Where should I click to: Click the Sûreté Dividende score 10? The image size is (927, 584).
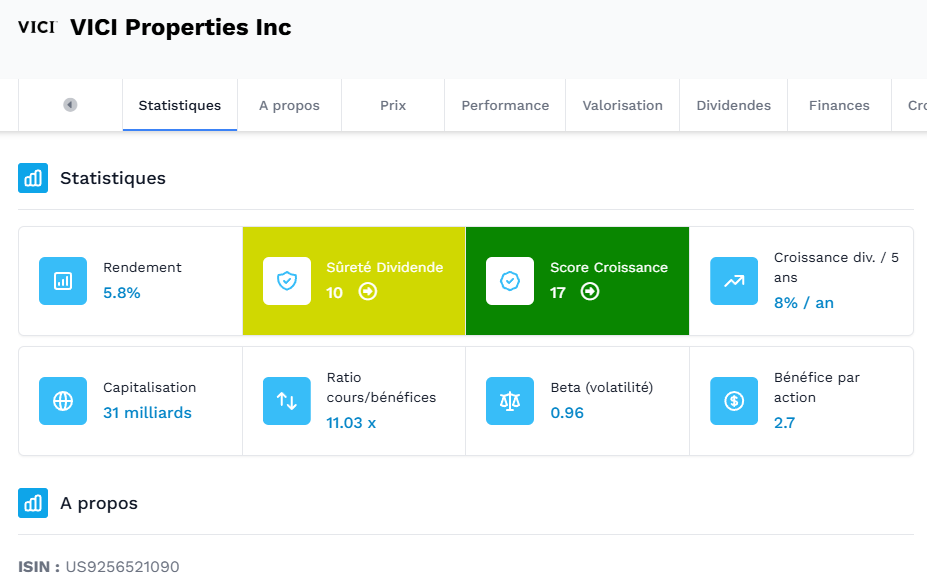click(x=335, y=293)
